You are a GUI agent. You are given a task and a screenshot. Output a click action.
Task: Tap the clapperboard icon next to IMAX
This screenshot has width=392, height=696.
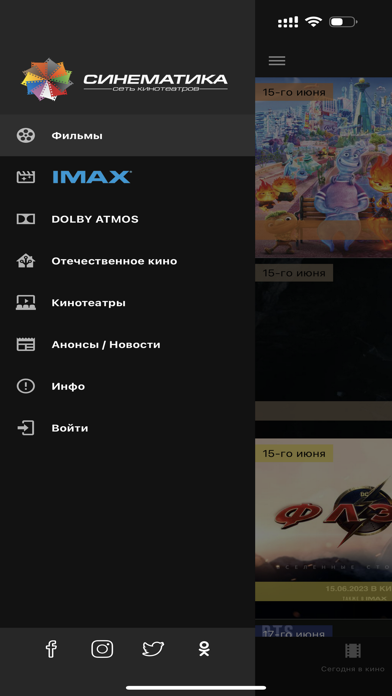[26, 177]
